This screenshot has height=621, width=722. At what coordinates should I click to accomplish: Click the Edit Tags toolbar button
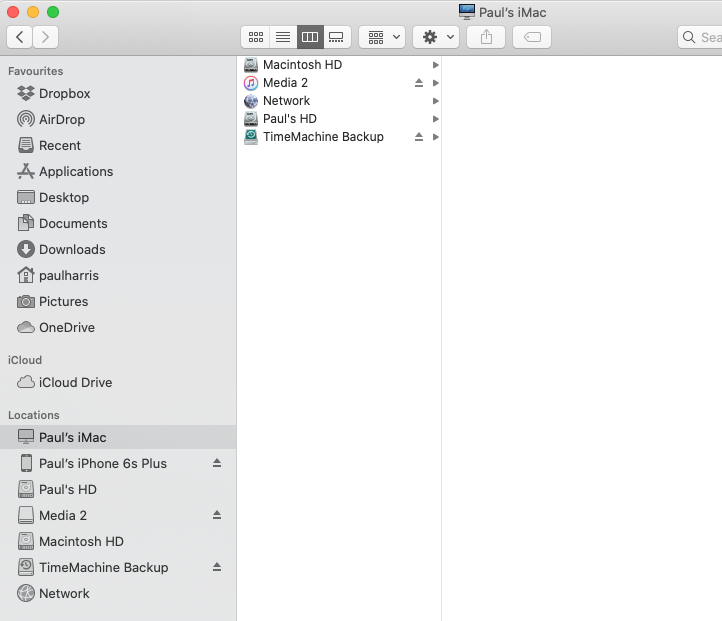tap(532, 37)
